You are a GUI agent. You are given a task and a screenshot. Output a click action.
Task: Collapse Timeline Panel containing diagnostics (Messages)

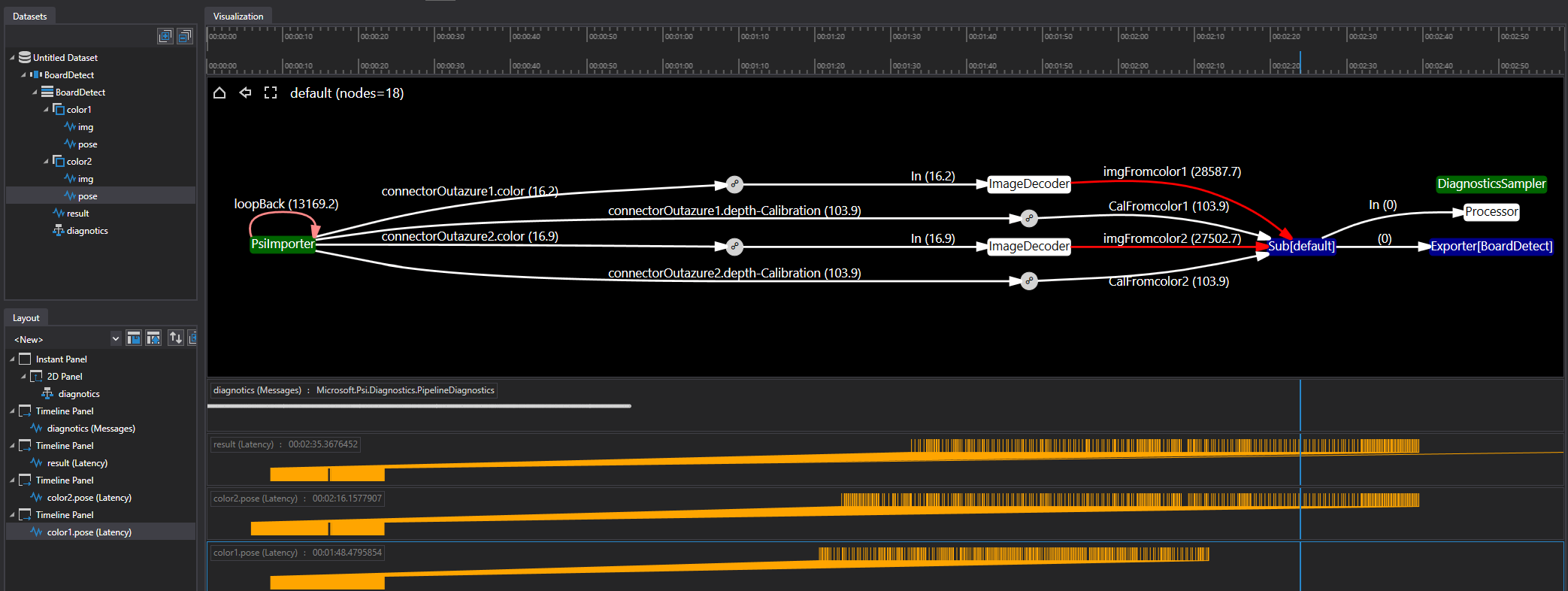coord(12,411)
